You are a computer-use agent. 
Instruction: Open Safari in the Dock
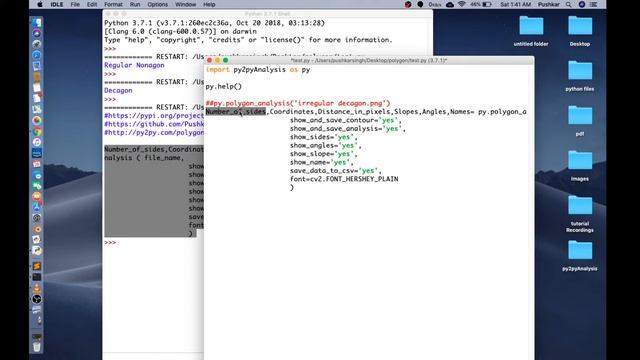pos(37,55)
